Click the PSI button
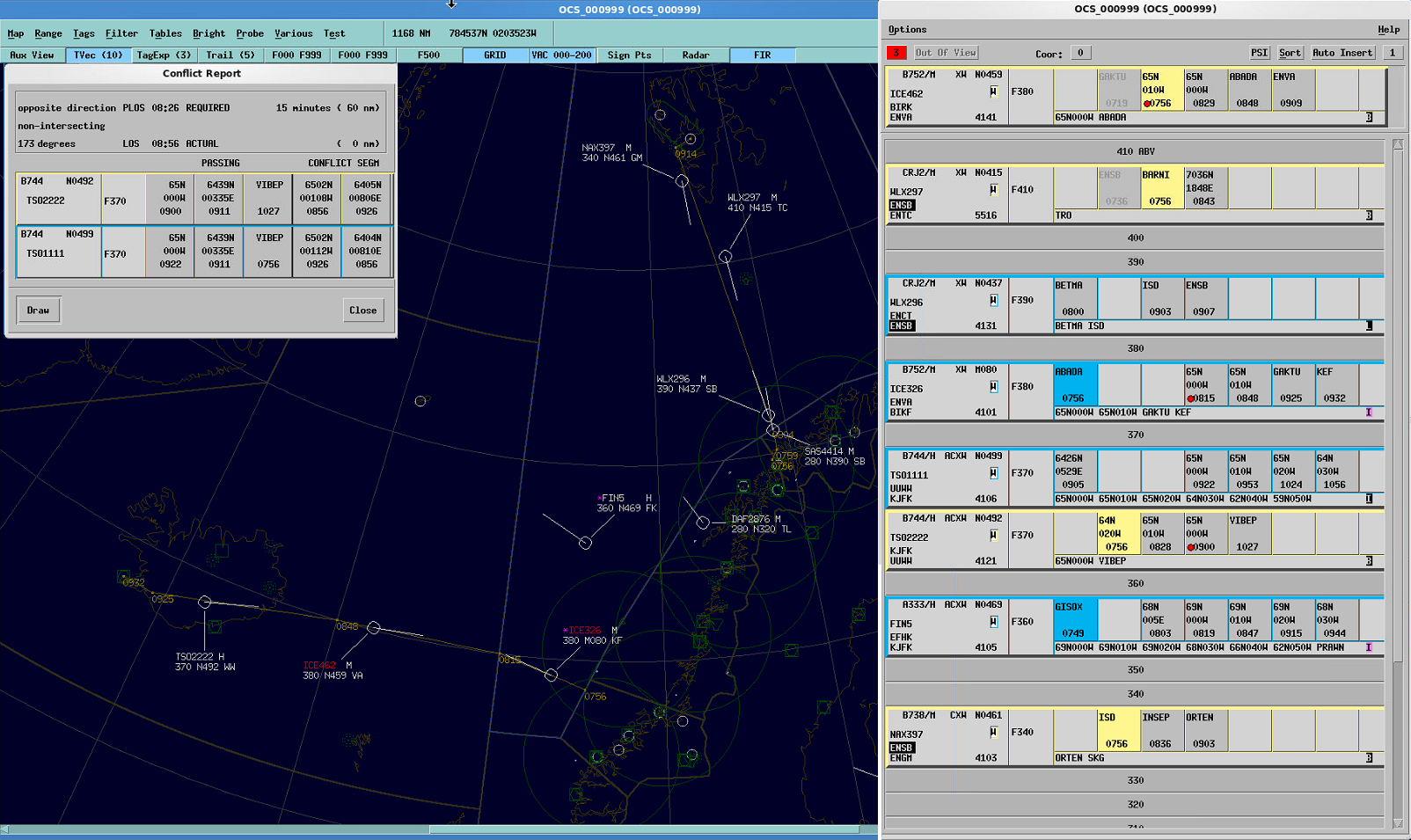Image resolution: width=1411 pixels, height=840 pixels. point(1260,53)
